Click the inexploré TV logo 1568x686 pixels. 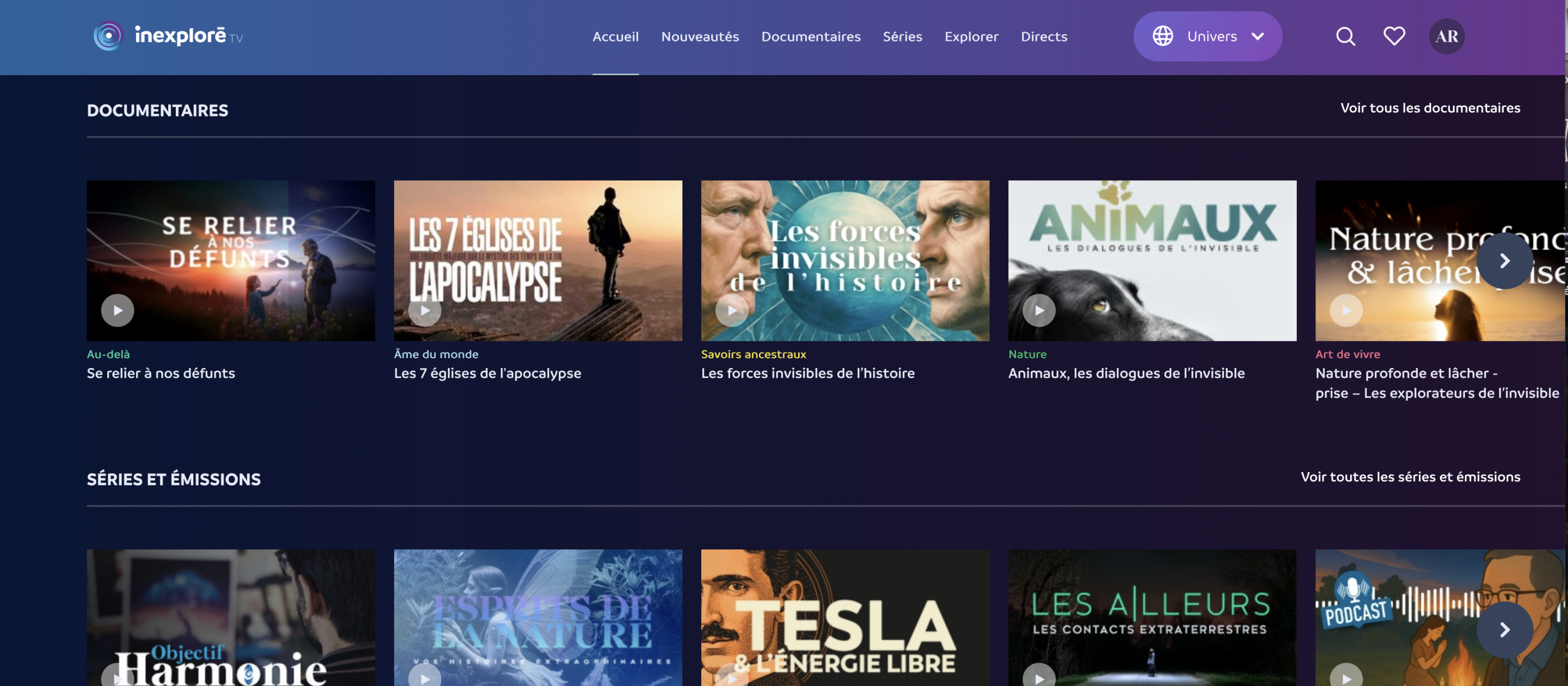click(x=168, y=36)
